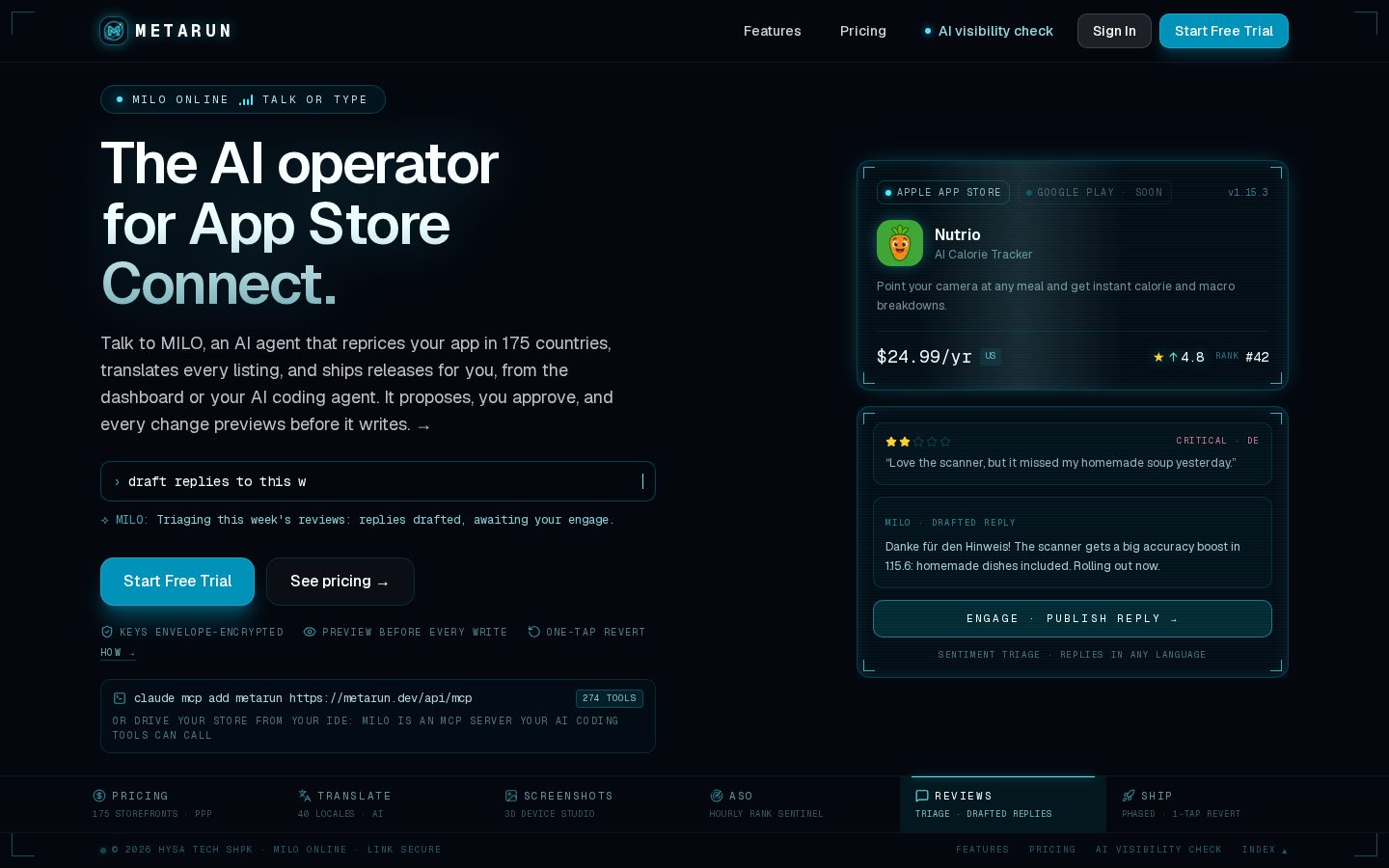Viewport: 1389px width, 868px height.
Task: Click the Milo Online Talk or Type badge
Action: [x=243, y=99]
